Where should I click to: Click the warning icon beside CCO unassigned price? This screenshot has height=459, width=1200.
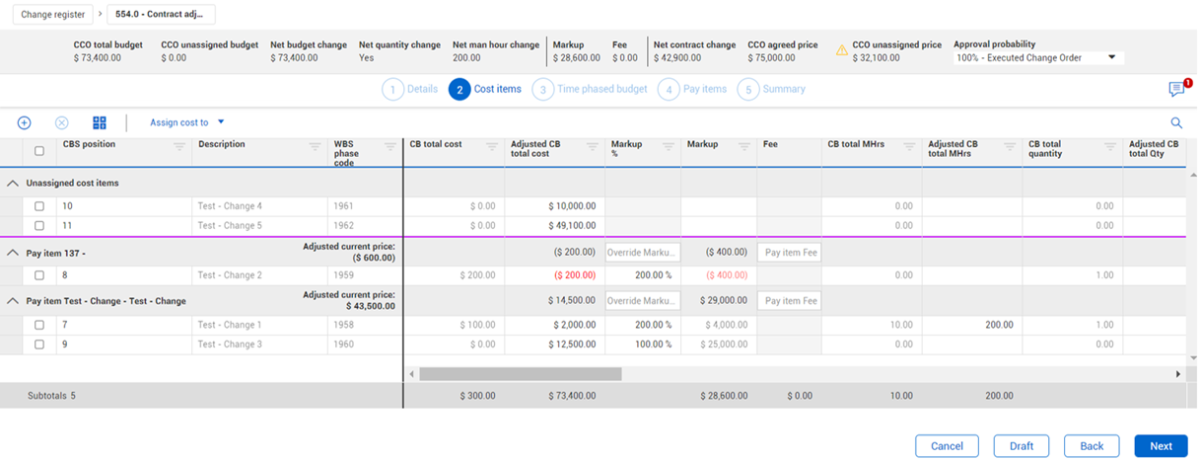(x=842, y=51)
